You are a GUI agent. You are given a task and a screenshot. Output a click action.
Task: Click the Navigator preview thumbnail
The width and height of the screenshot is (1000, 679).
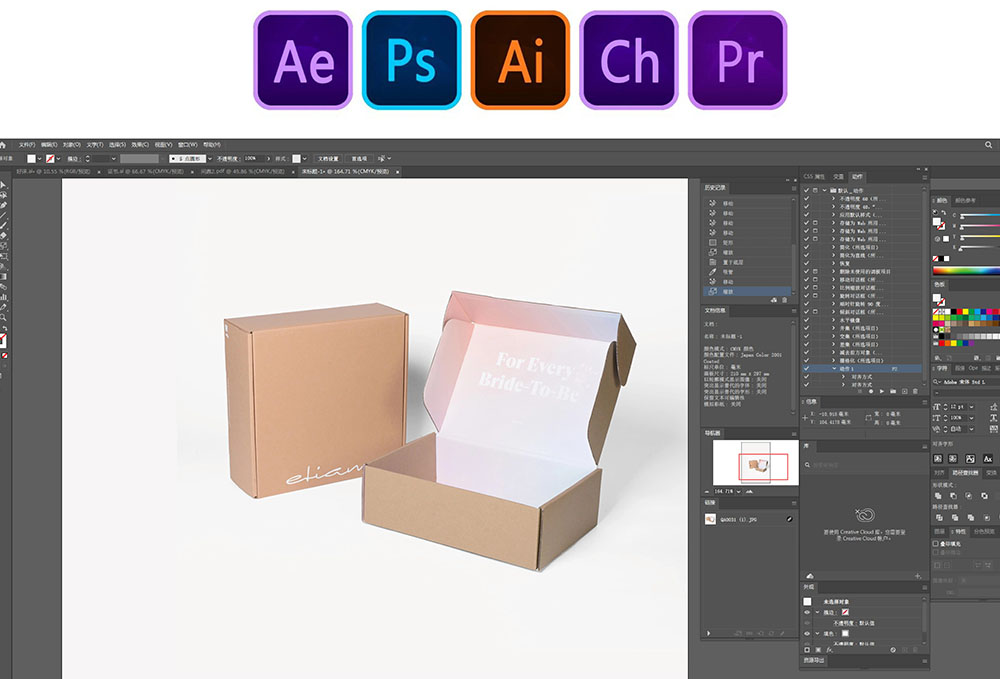pos(756,463)
